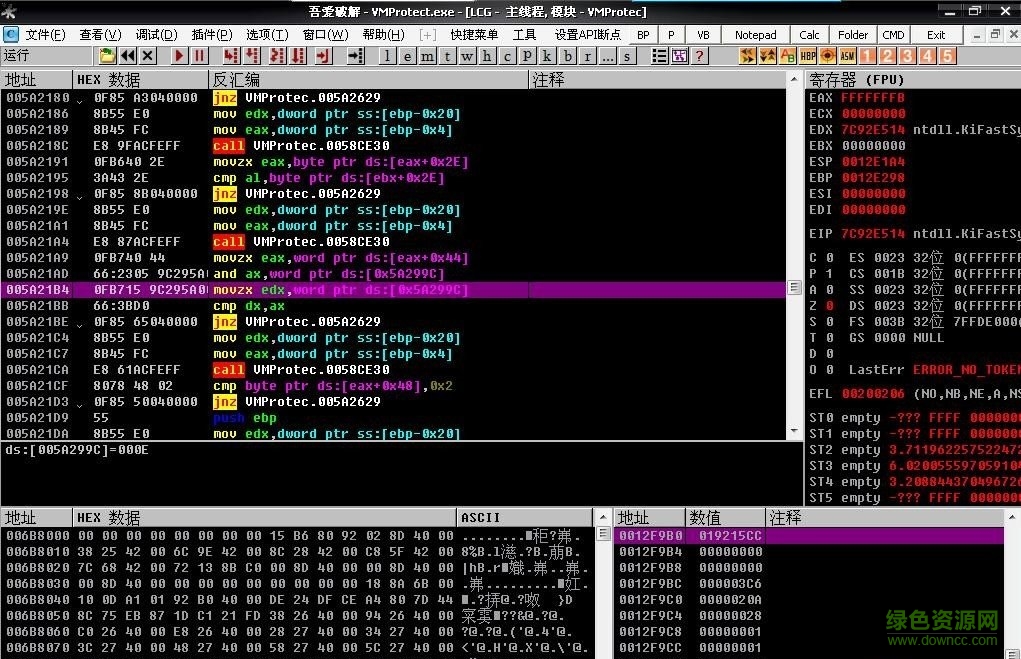1021x659 pixels.
Task: Open the memory map with the 'm' button
Action: coord(427,56)
